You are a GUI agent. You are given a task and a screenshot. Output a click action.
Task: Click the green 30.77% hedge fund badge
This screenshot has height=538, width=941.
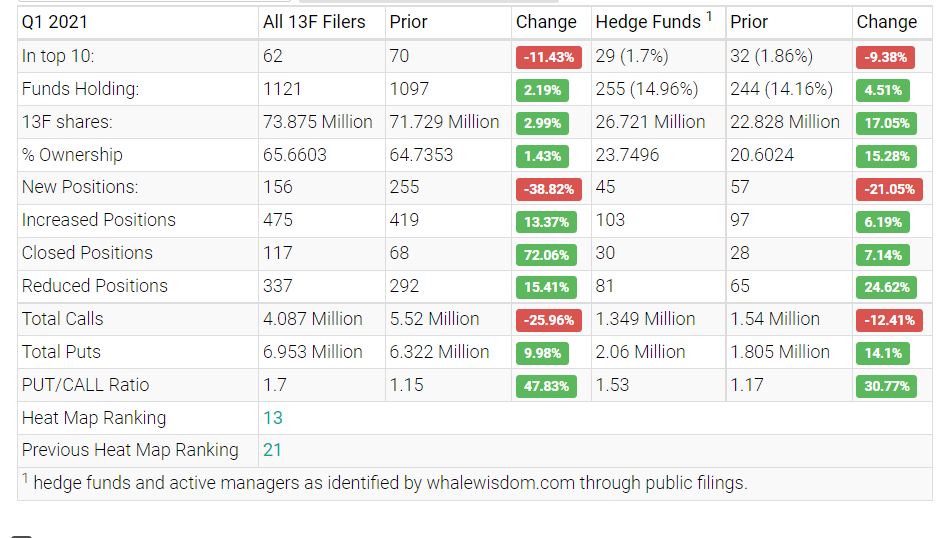point(885,385)
